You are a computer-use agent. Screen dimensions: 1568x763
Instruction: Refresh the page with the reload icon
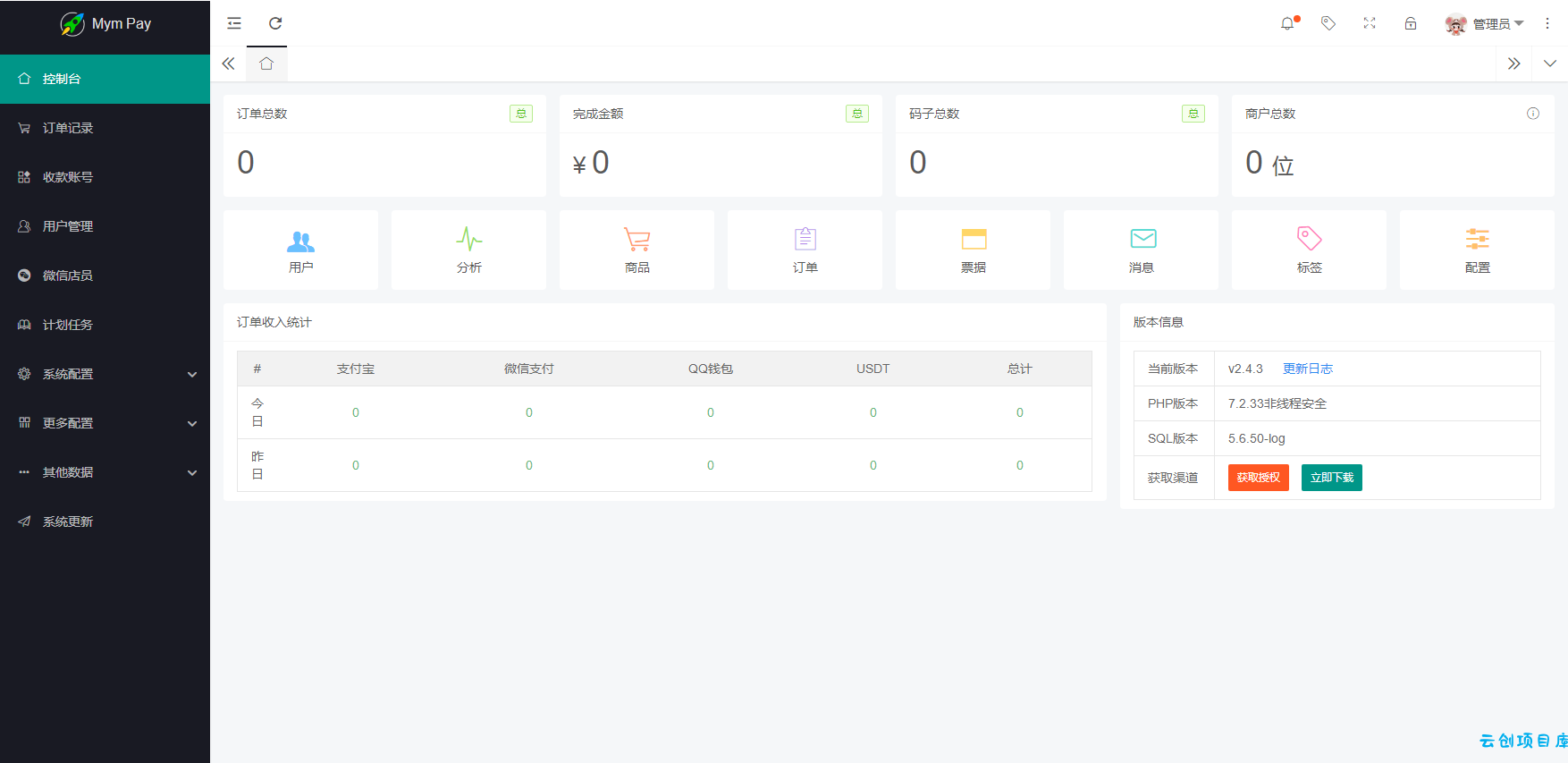click(275, 23)
